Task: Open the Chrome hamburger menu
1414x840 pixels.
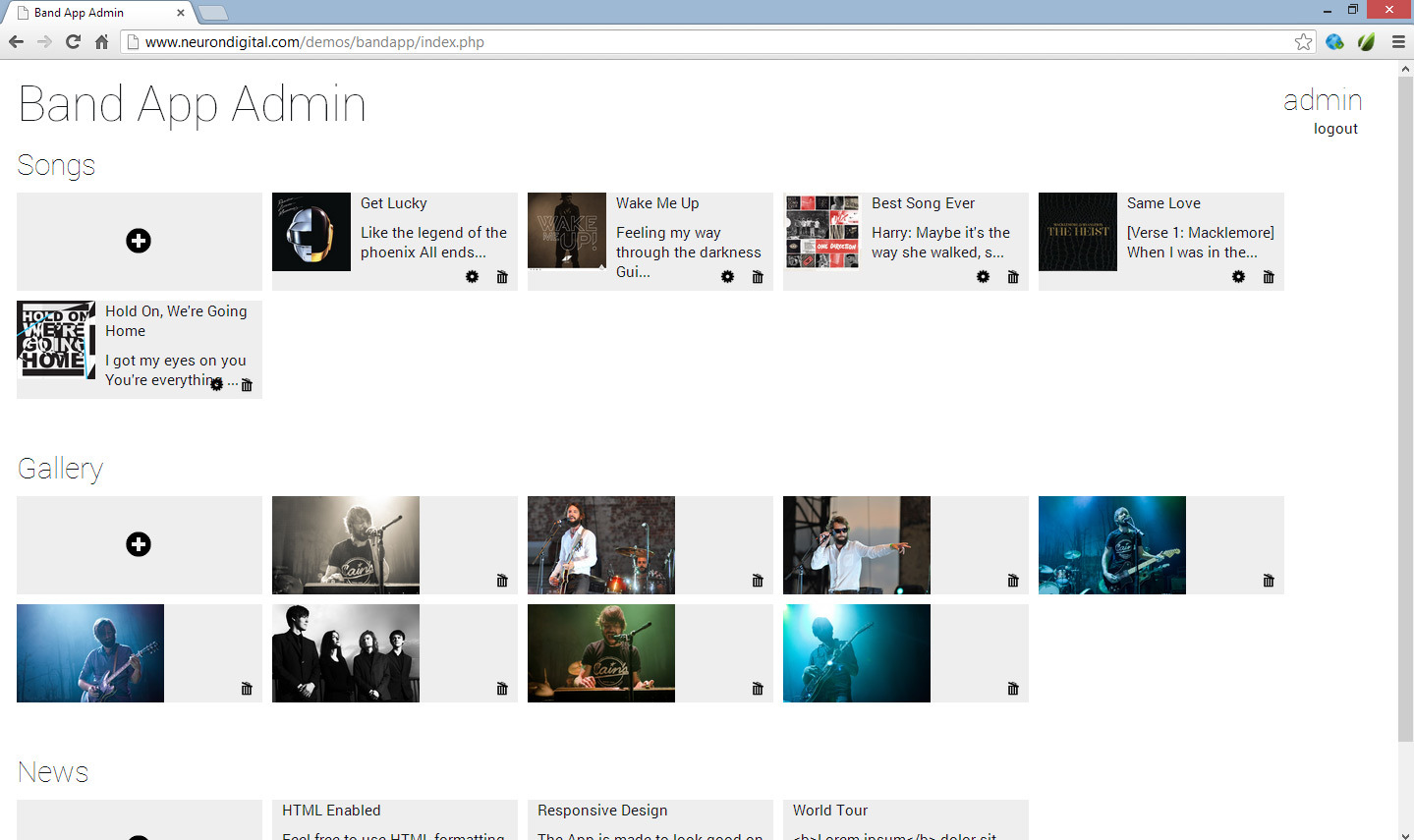Action: click(x=1398, y=41)
